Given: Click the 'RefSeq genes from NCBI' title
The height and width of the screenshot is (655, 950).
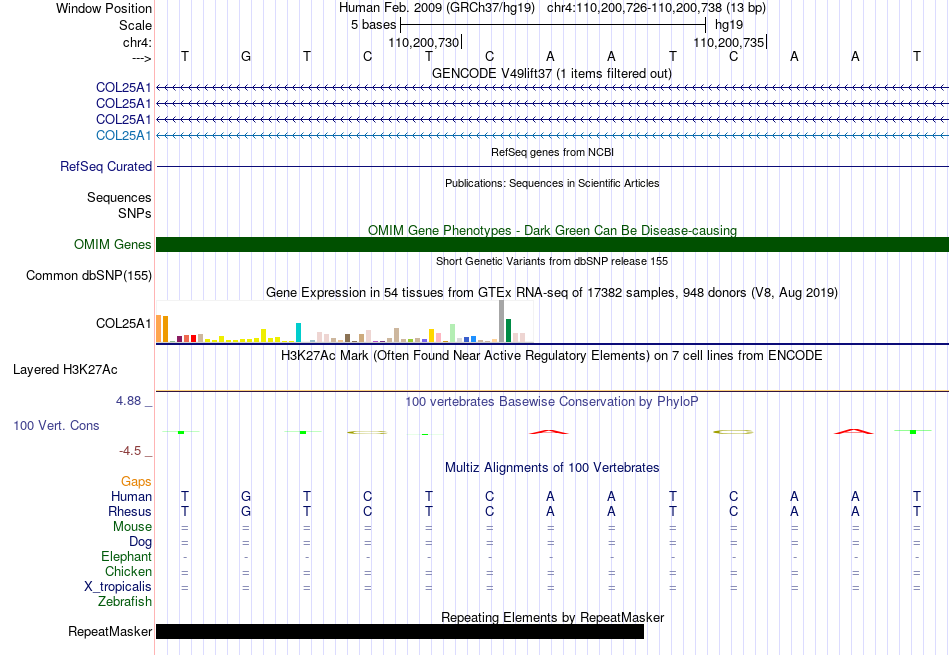Looking at the screenshot, I should click(552, 152).
